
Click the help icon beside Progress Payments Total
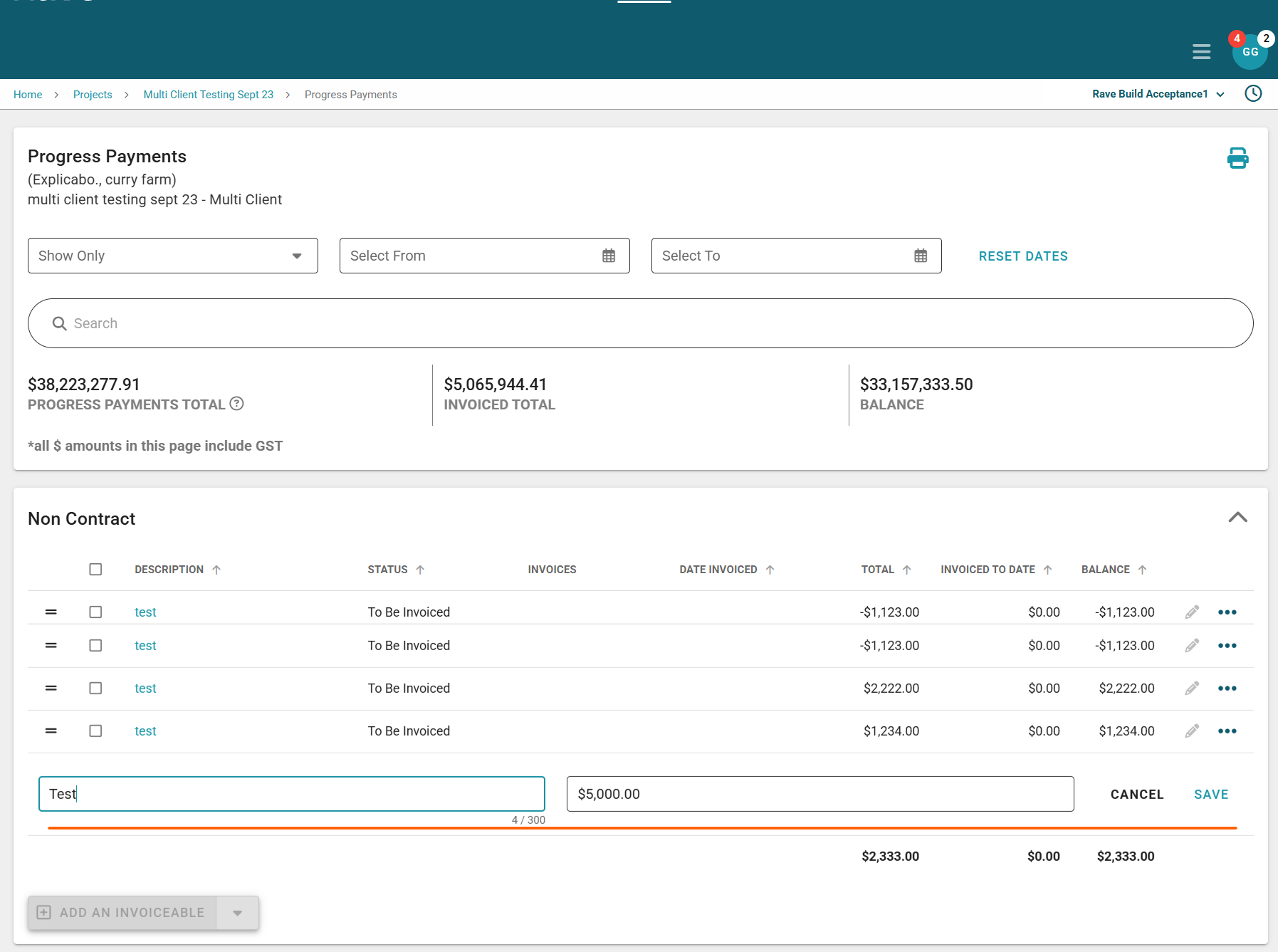[237, 404]
